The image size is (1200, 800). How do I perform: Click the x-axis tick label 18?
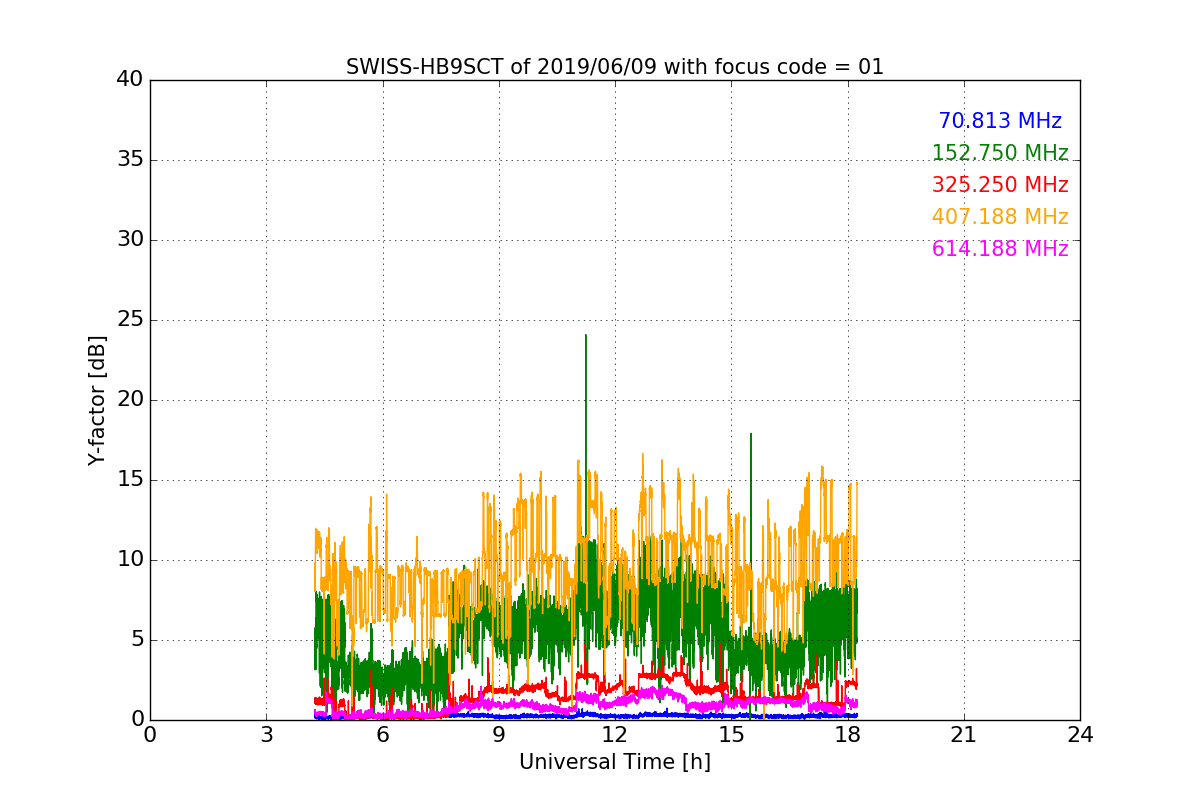coord(847,735)
